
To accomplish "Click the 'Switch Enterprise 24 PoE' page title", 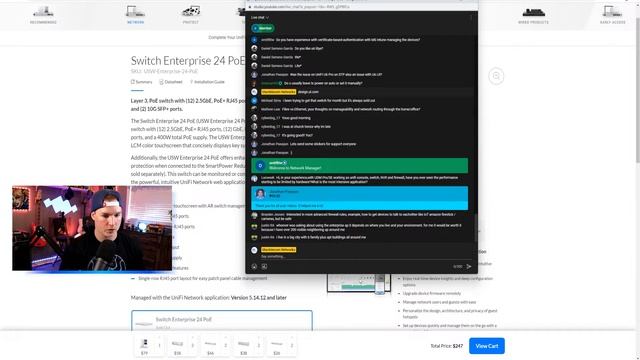I will (x=188, y=61).
